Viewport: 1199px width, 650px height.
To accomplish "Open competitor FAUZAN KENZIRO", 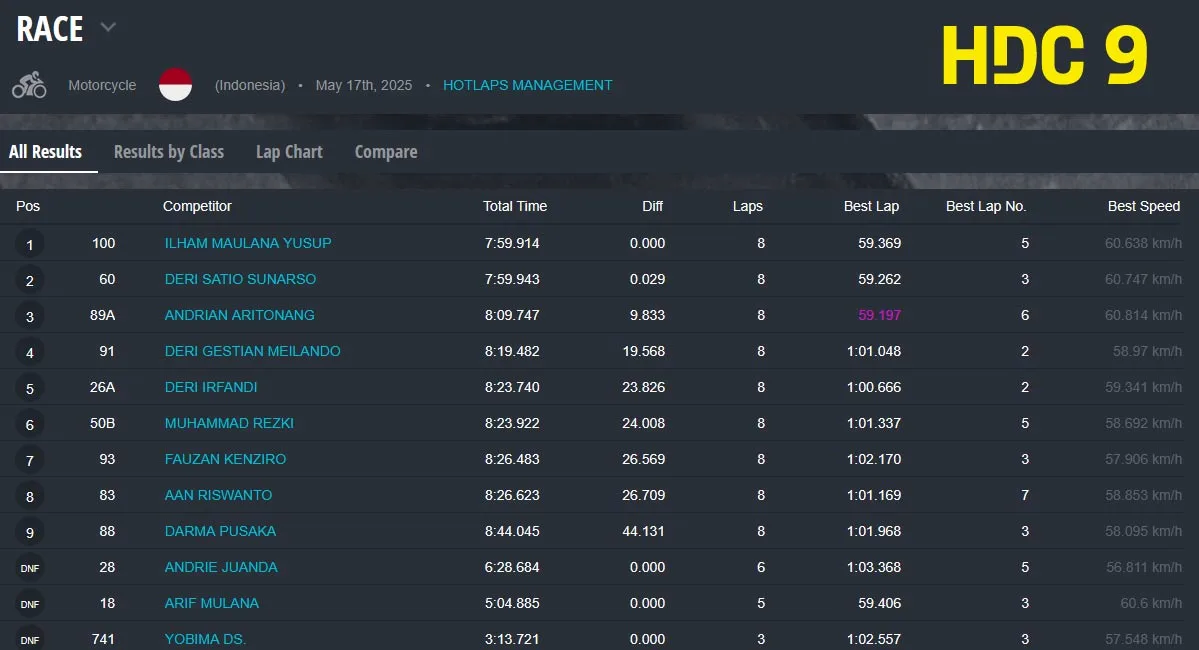I will [x=225, y=459].
